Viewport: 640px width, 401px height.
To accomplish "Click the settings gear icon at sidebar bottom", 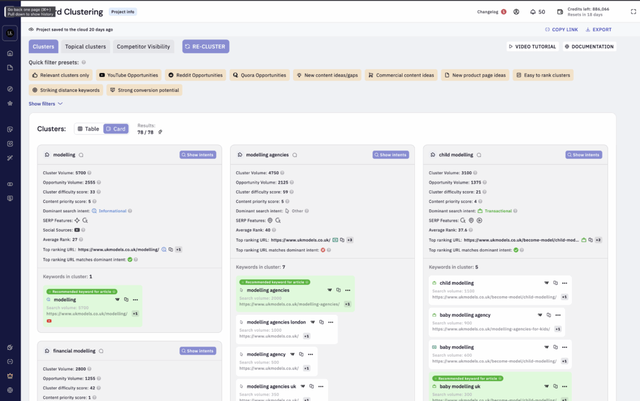I will (10, 390).
